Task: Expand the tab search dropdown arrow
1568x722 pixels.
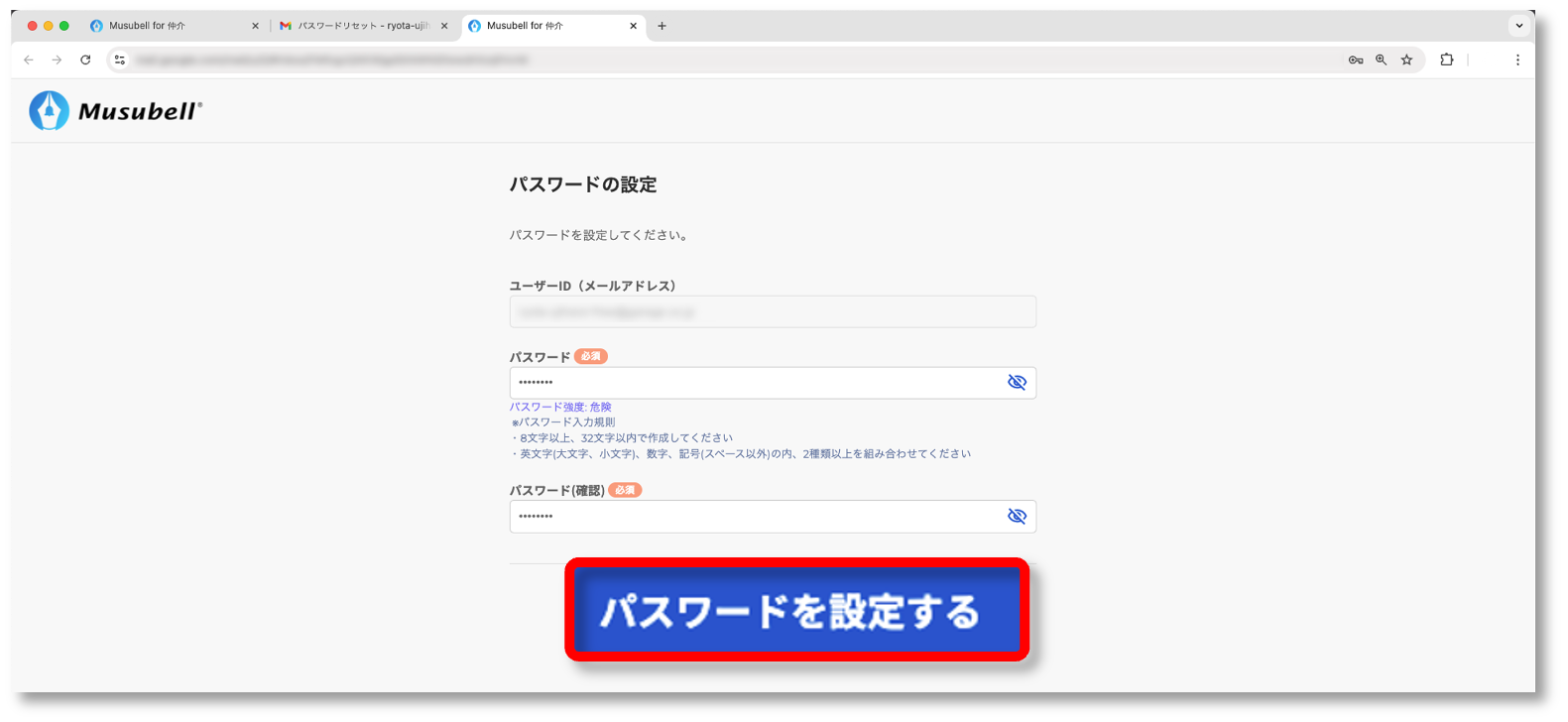Action: (x=1518, y=26)
